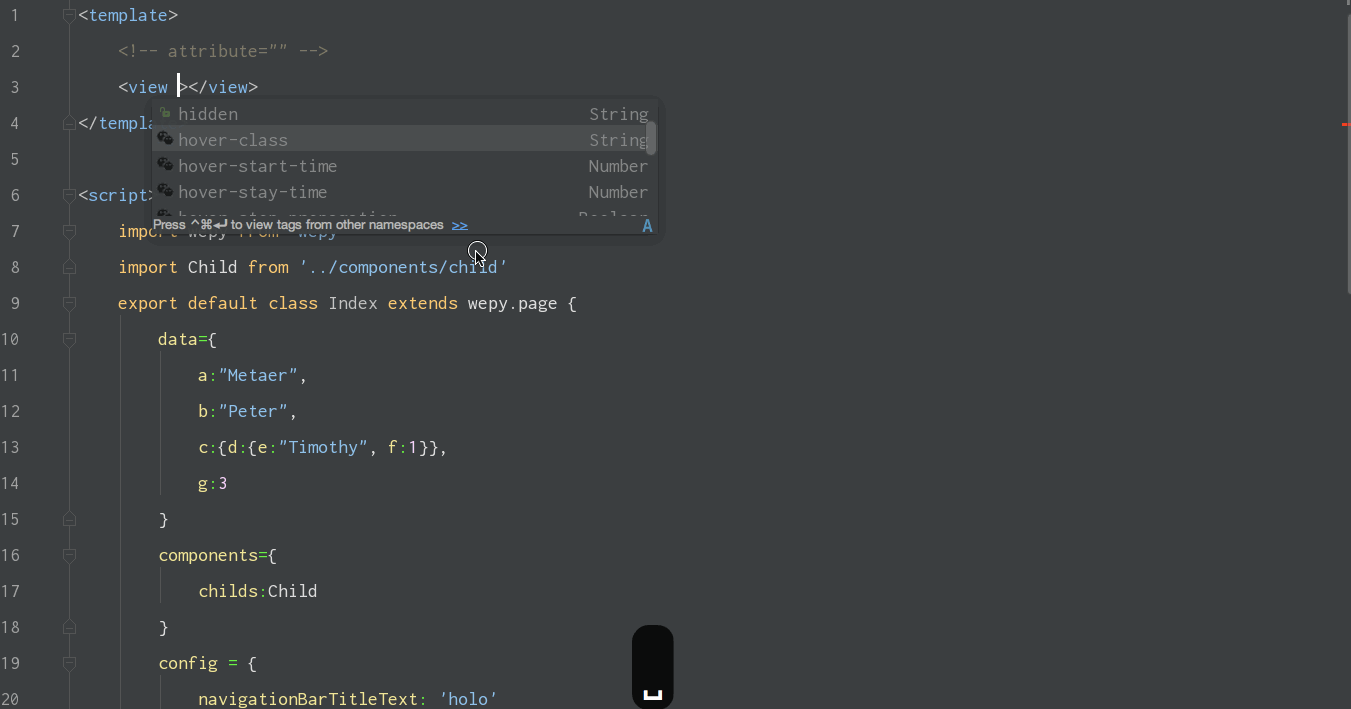Choose hover-start-time from the completion list

click(257, 166)
